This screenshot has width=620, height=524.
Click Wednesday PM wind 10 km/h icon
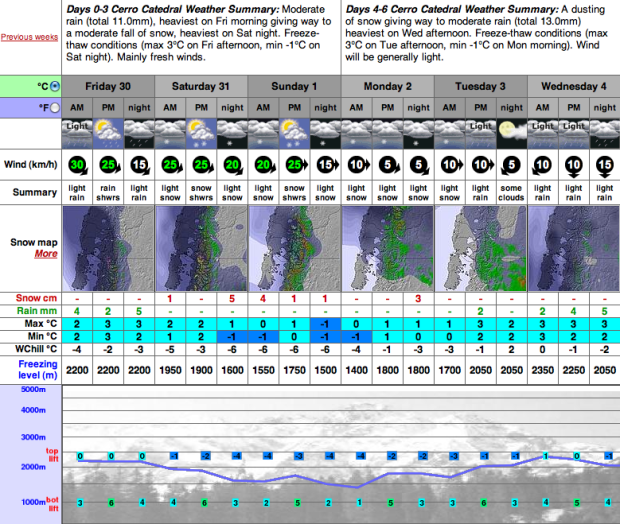[x=573, y=166]
